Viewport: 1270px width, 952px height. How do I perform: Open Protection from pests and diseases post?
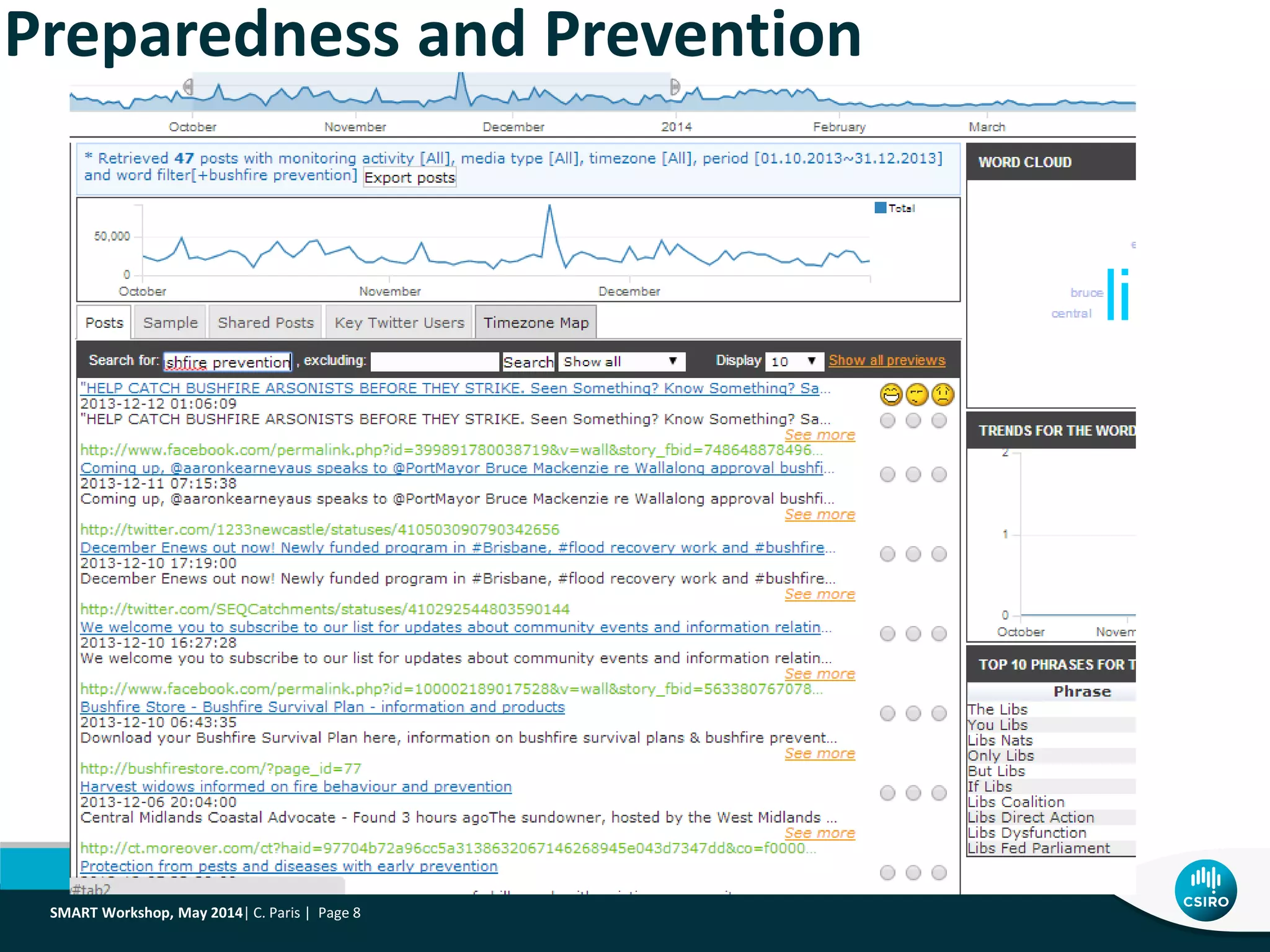click(x=289, y=866)
